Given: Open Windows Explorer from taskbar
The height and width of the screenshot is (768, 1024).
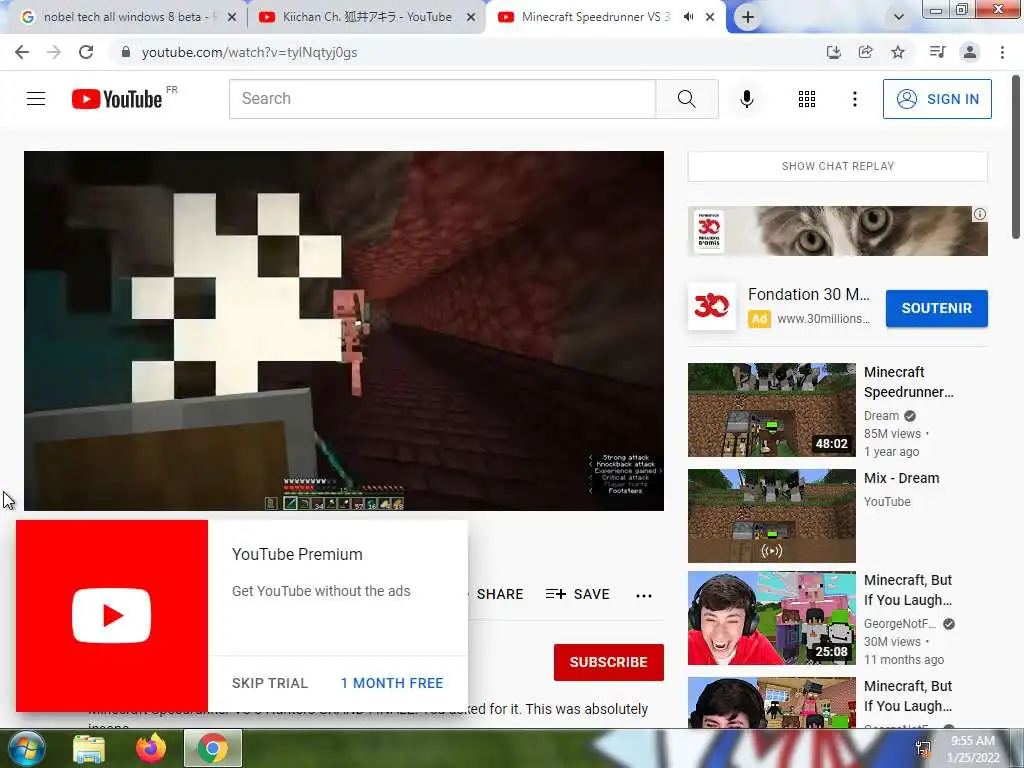Looking at the screenshot, I should [89, 749].
